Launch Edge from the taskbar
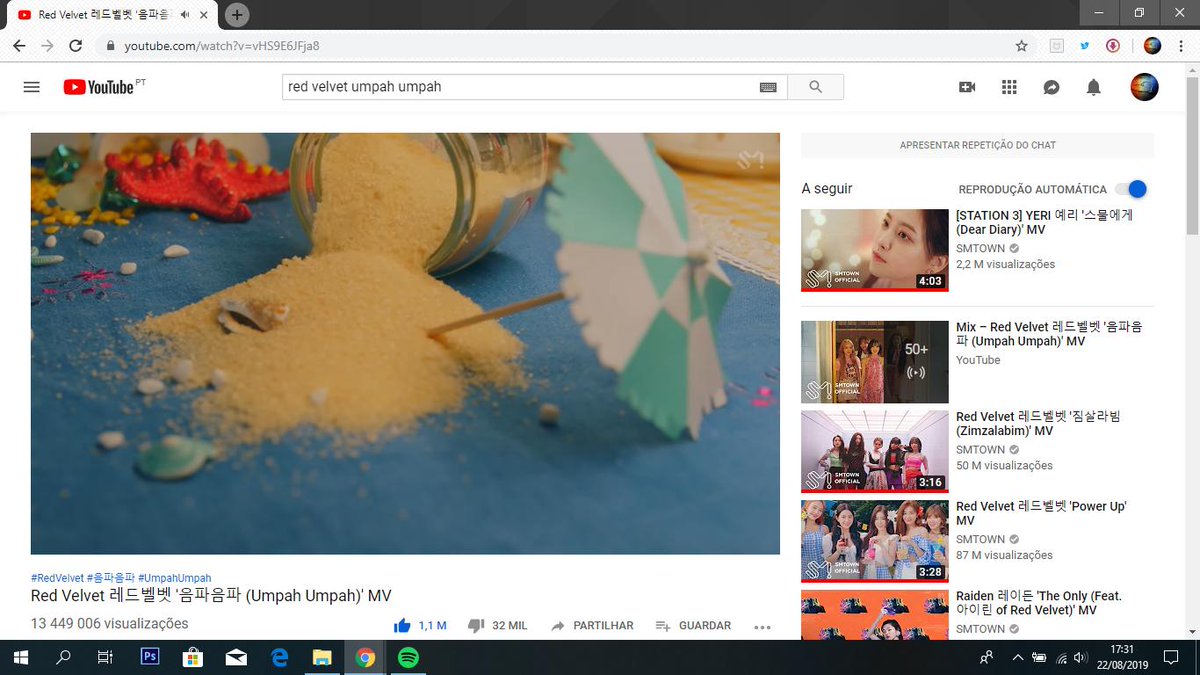 click(280, 657)
